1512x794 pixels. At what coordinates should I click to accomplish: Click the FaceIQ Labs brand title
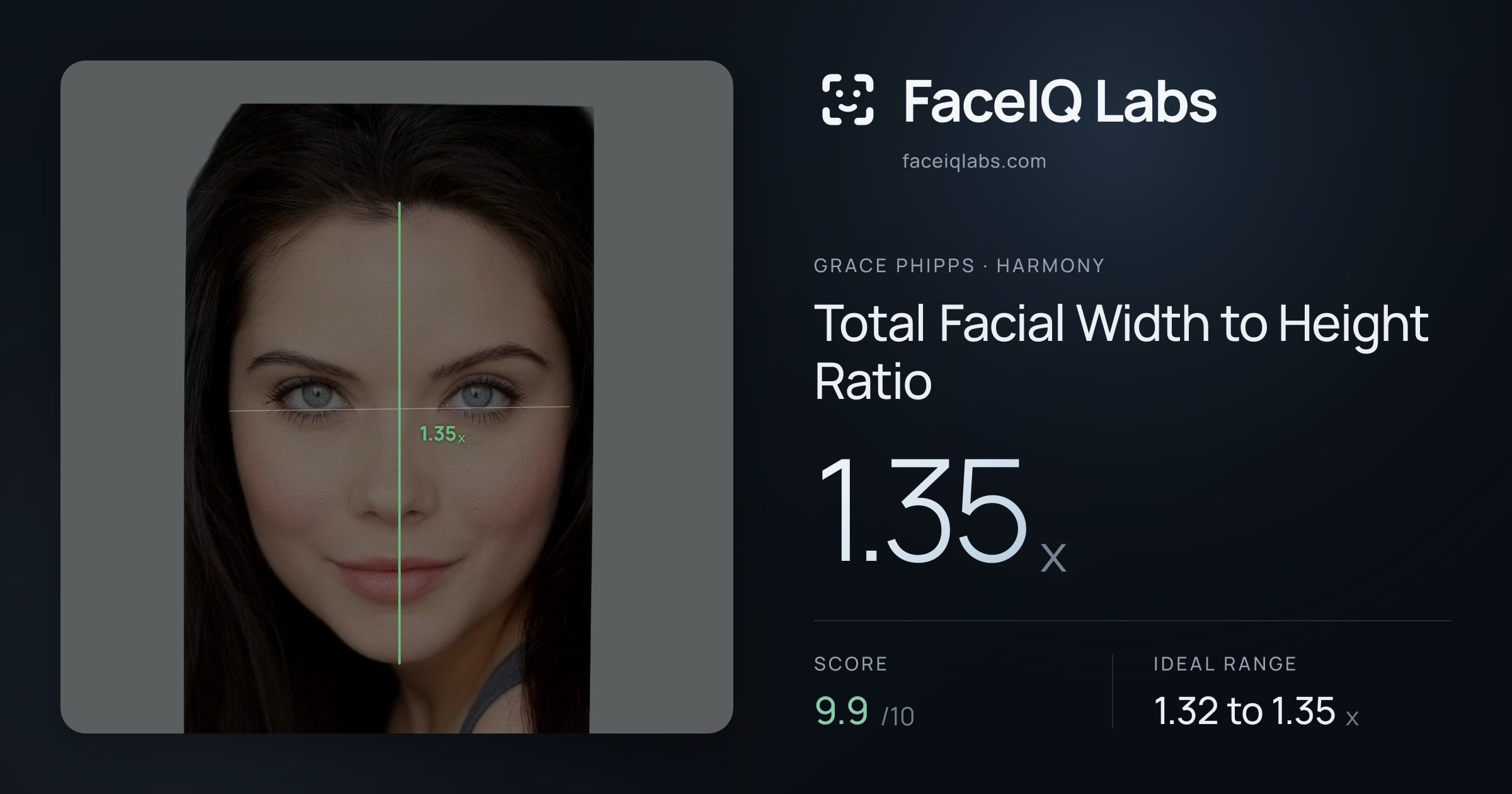click(1060, 101)
